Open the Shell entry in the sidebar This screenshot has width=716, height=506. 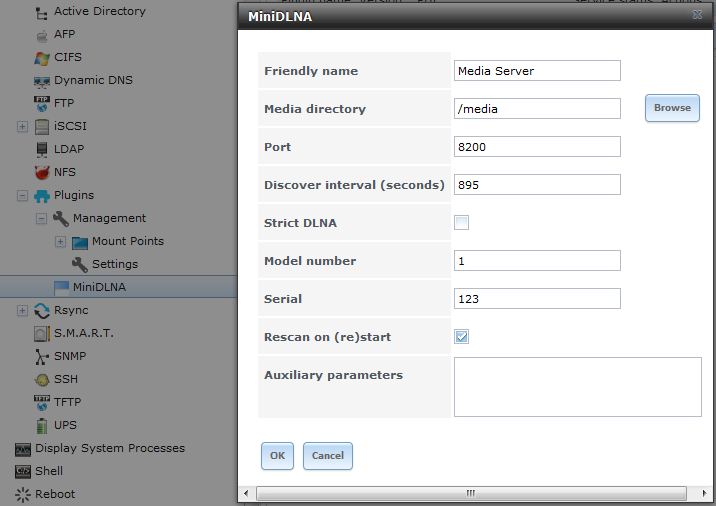pyautogui.click(x=49, y=471)
